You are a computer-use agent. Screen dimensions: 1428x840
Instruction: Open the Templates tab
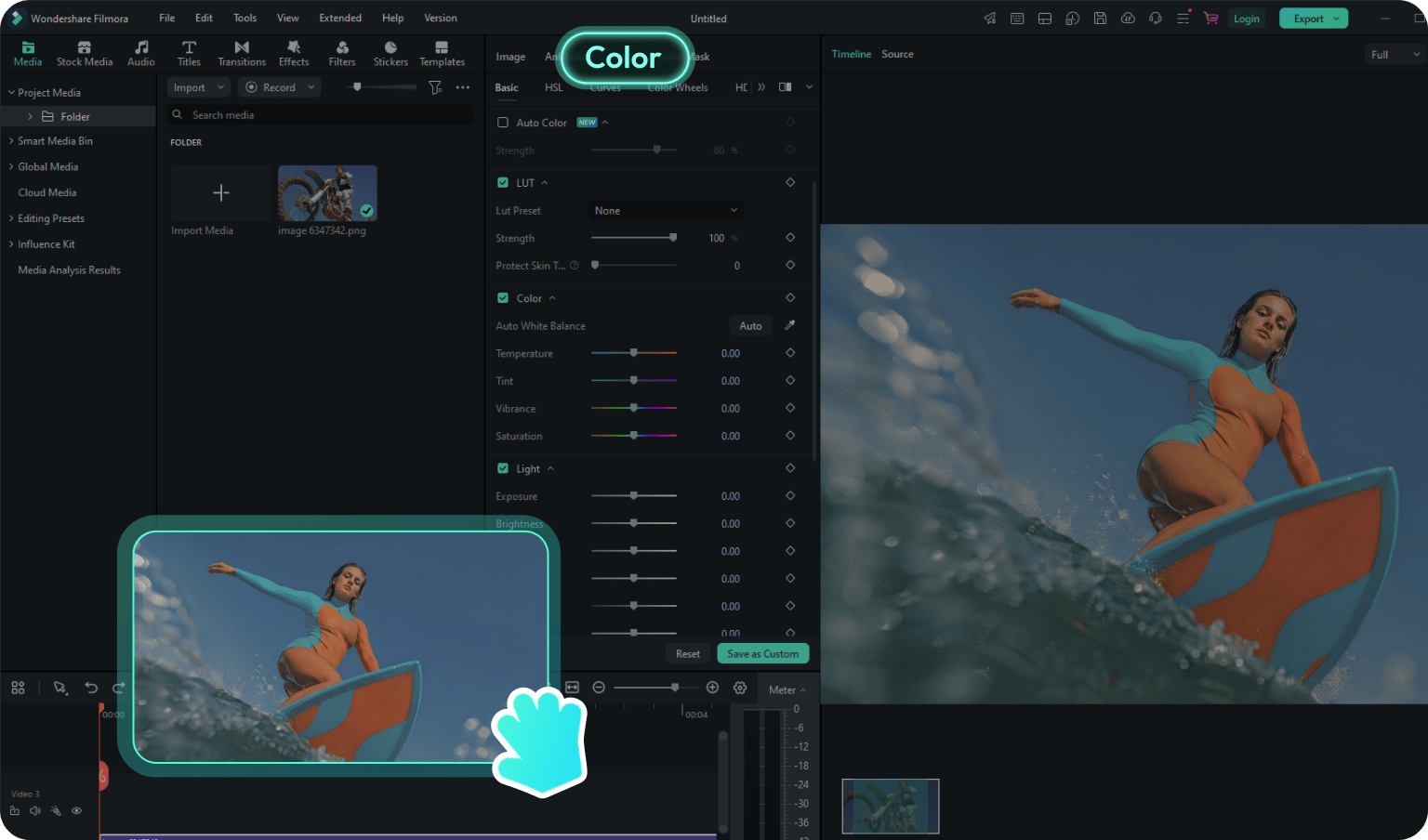pos(442,54)
